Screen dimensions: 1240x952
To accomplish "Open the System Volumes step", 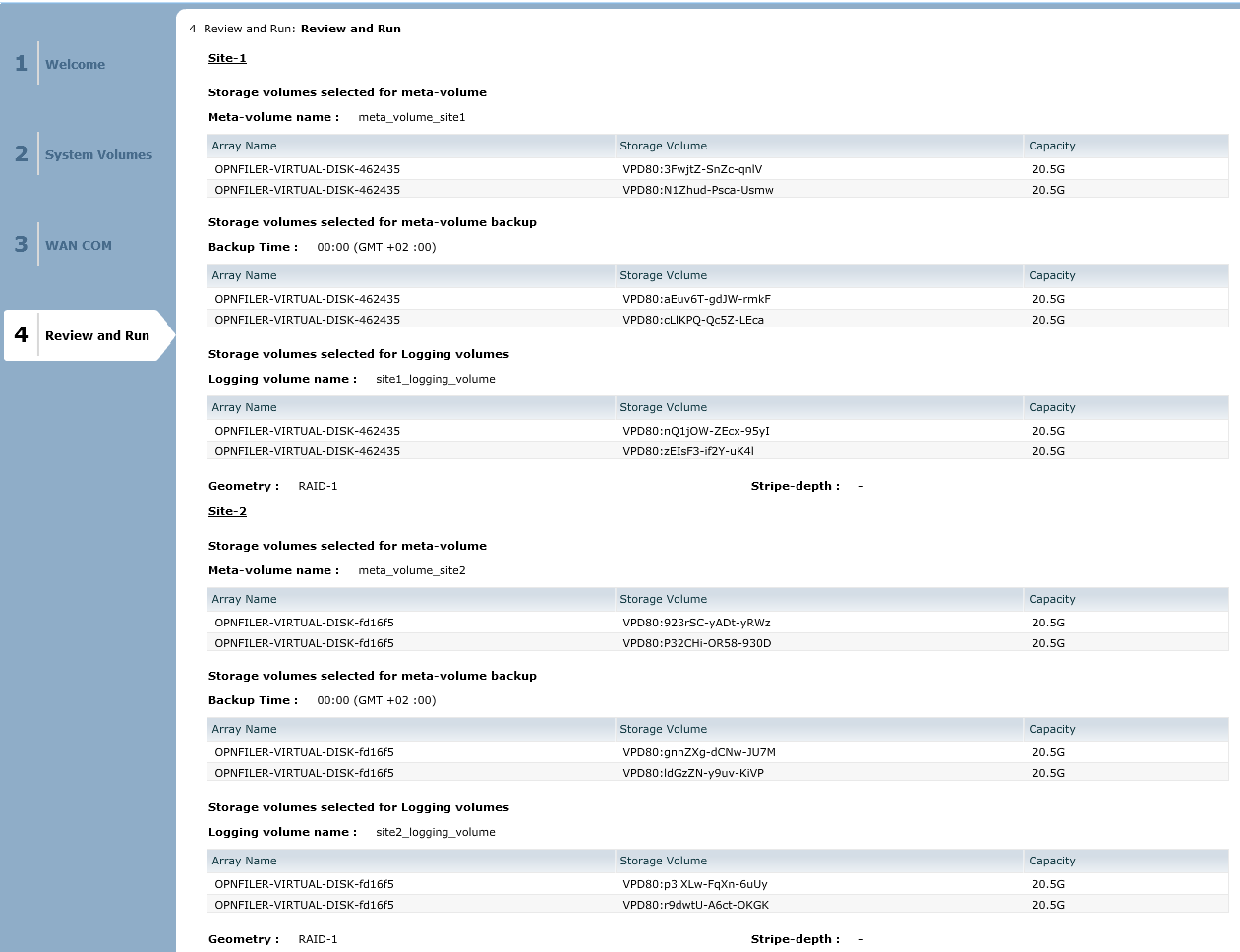I will (98, 154).
